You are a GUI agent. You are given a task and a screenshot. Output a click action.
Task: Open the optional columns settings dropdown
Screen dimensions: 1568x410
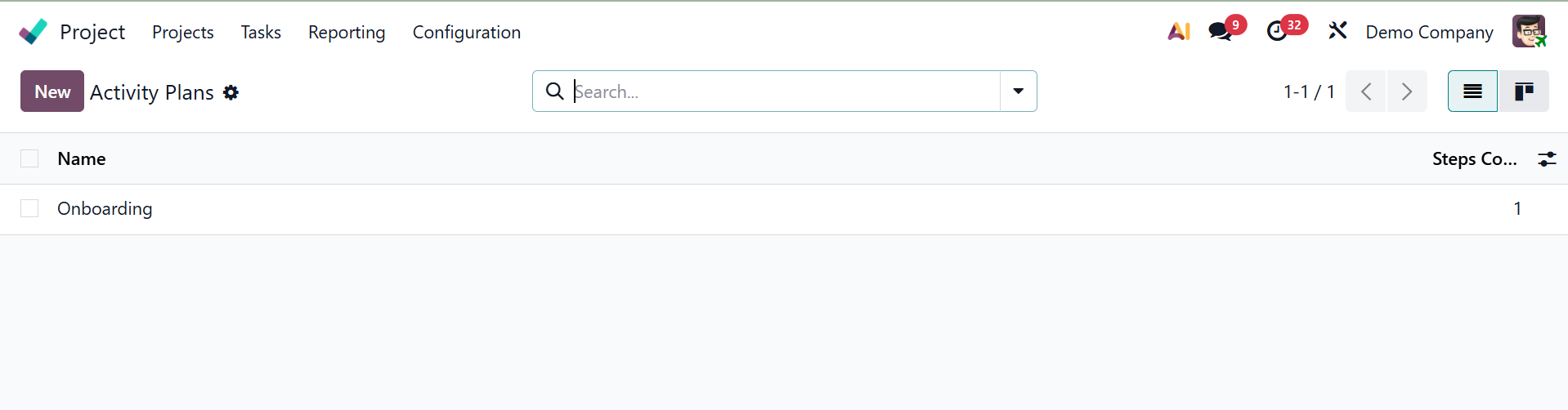coord(1547,159)
